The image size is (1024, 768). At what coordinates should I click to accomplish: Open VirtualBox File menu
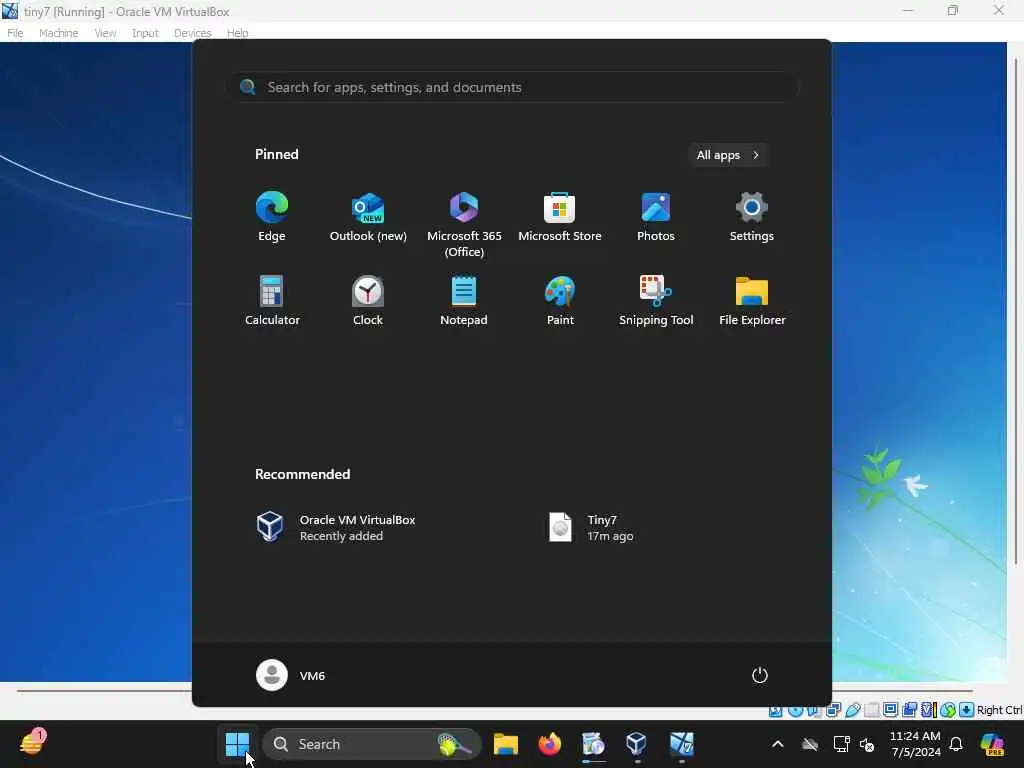[15, 33]
